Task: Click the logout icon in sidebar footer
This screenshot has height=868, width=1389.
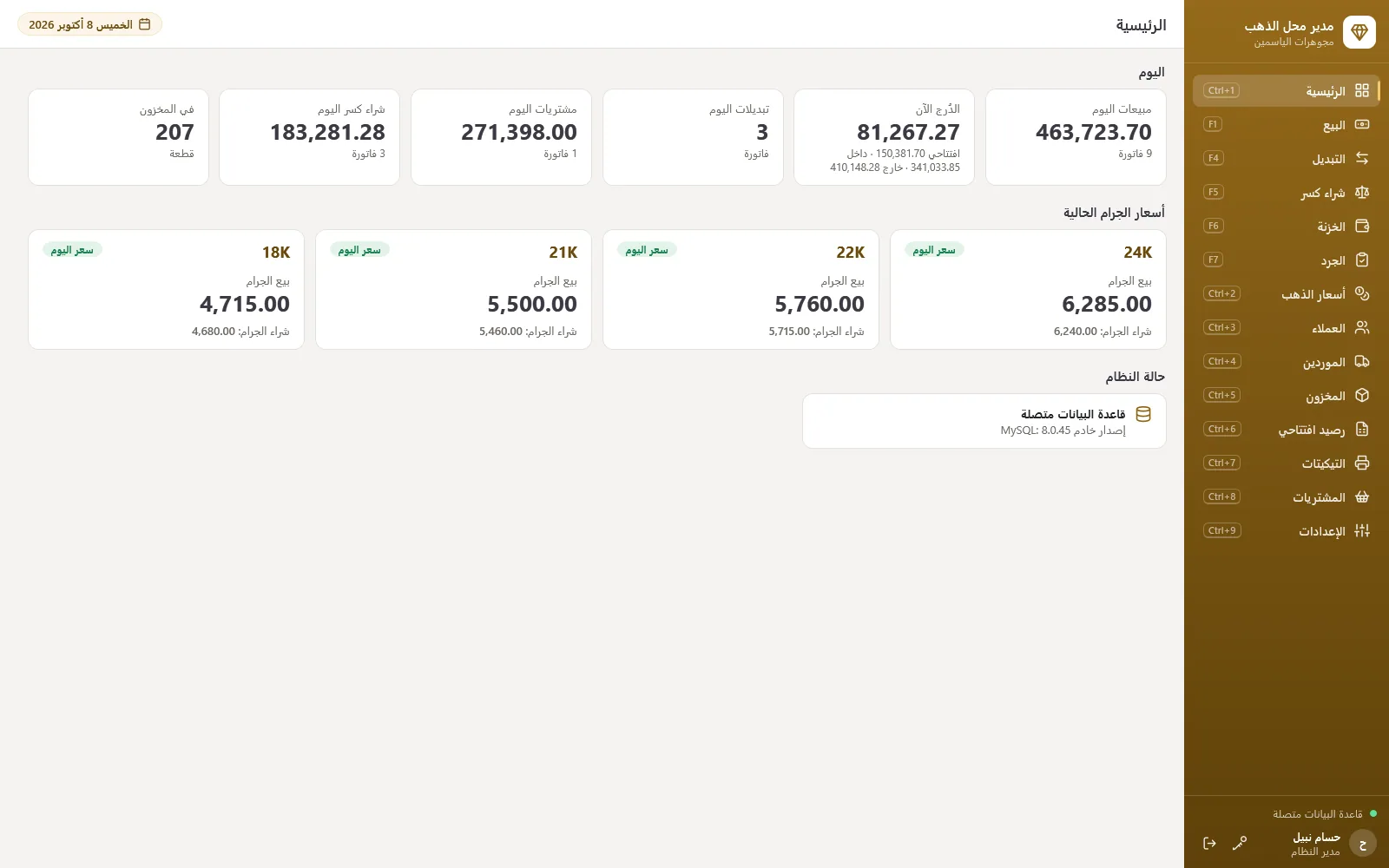Action: coord(1209,843)
